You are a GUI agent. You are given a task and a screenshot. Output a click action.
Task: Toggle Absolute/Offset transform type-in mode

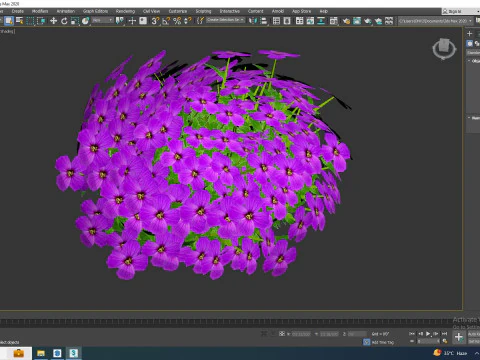(282, 333)
